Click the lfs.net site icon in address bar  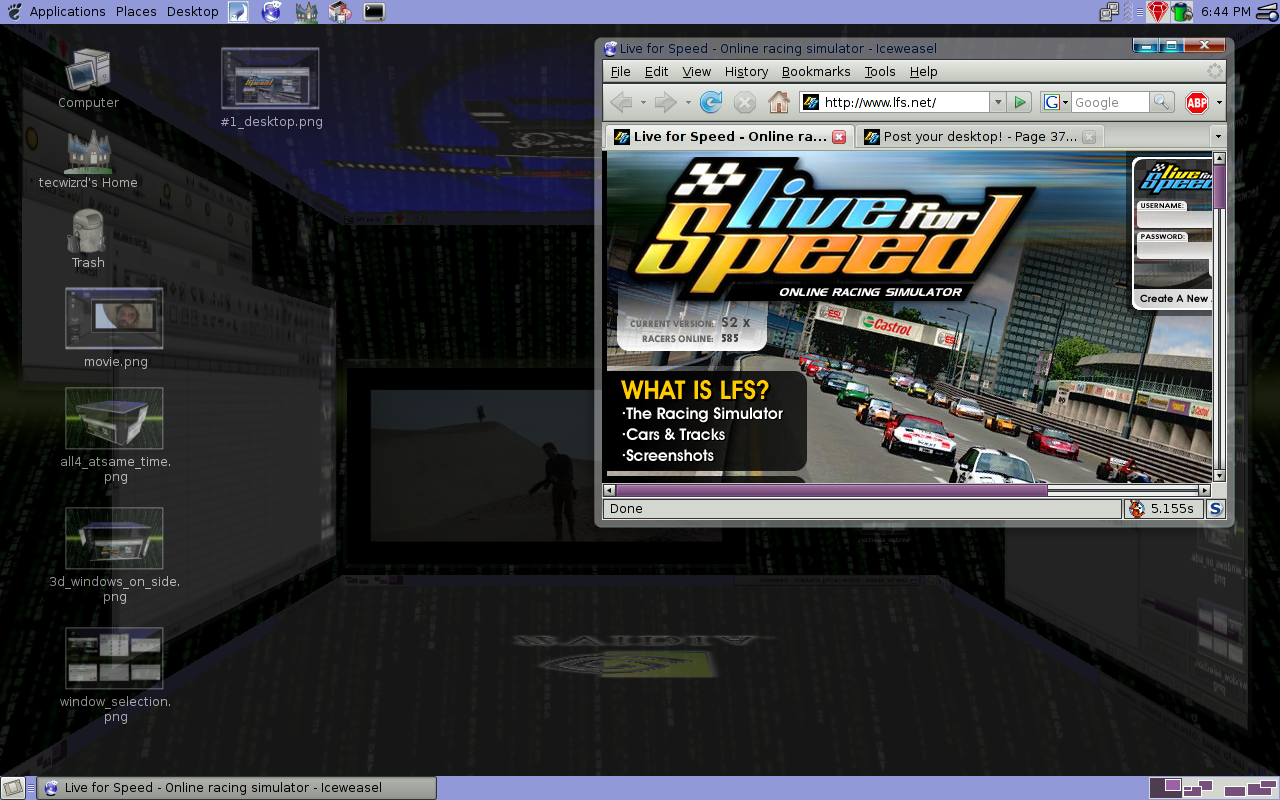pos(811,102)
